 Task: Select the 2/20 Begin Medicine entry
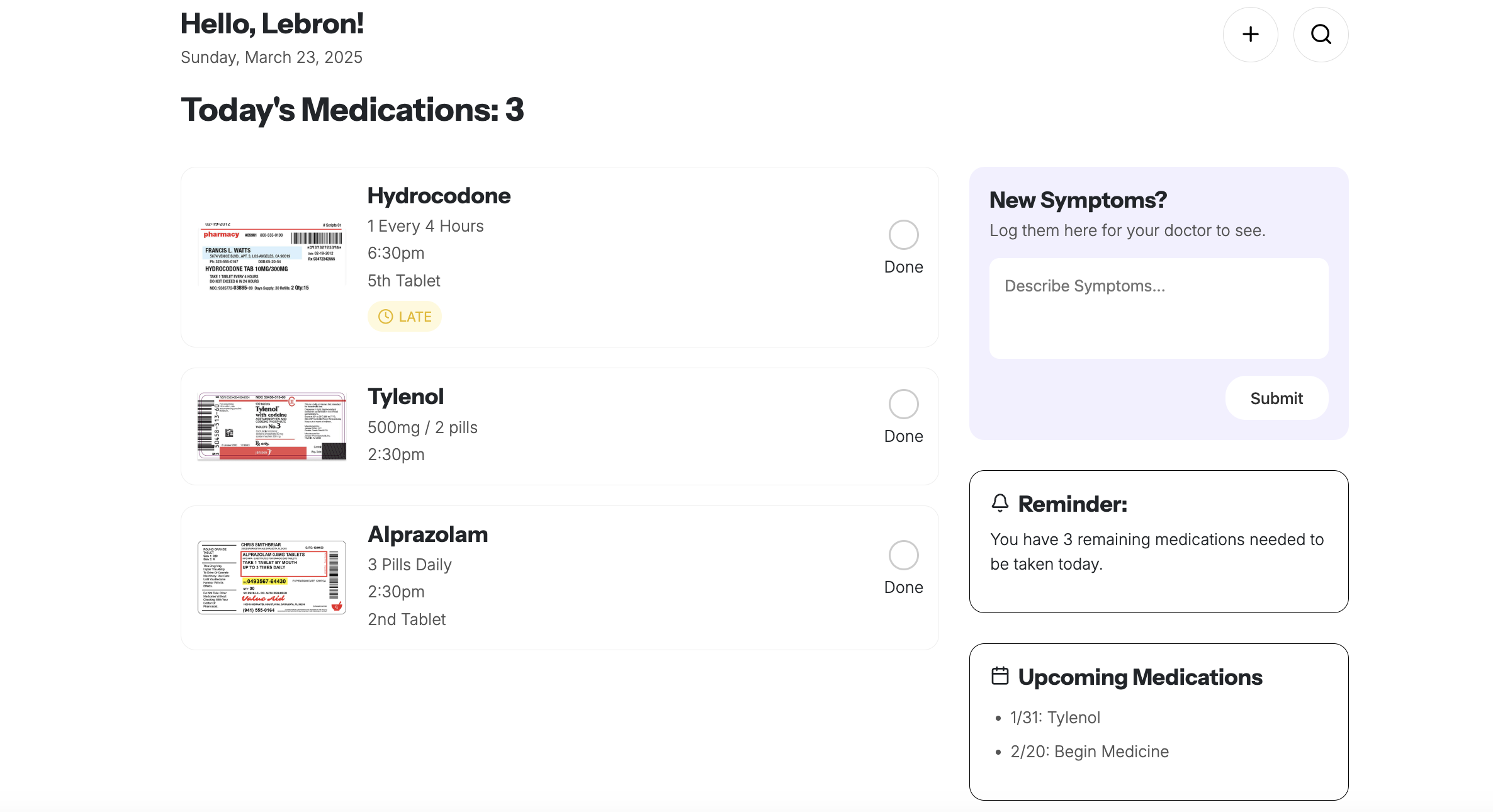click(1088, 751)
